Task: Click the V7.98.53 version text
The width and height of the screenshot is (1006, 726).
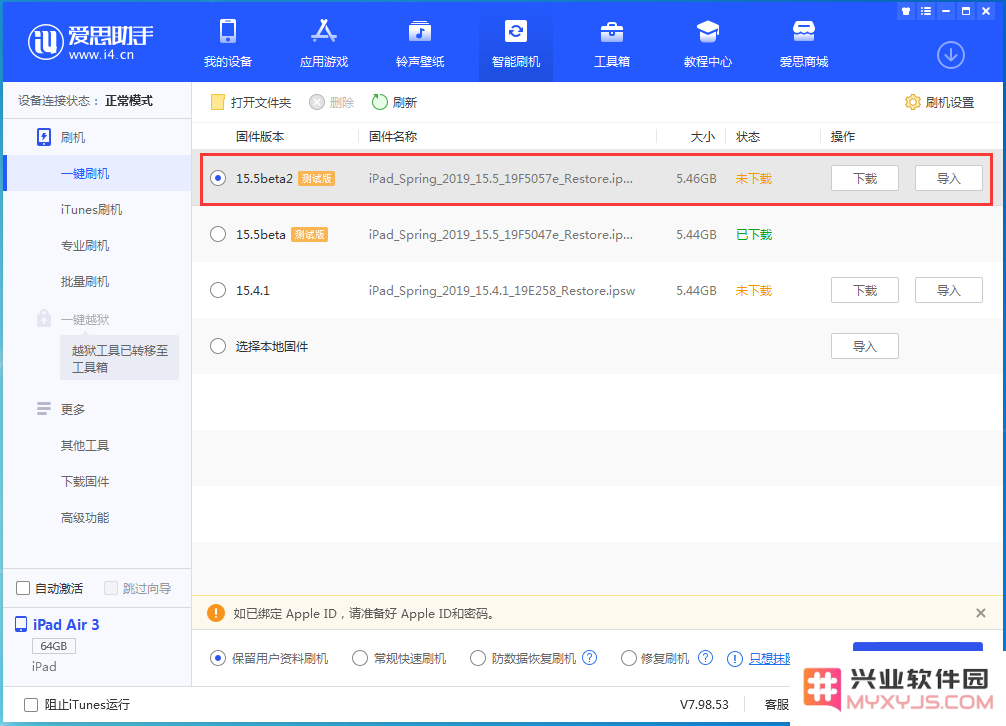Action: tap(704, 704)
